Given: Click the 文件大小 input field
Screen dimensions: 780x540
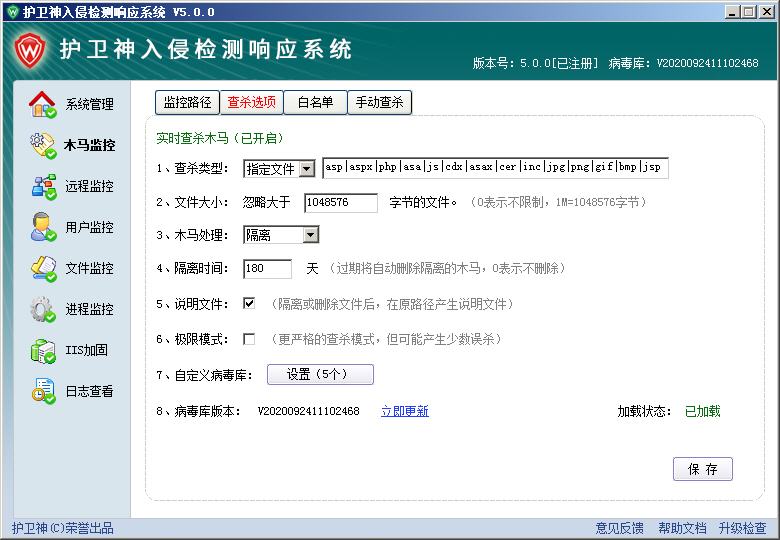Looking at the screenshot, I should point(341,203).
